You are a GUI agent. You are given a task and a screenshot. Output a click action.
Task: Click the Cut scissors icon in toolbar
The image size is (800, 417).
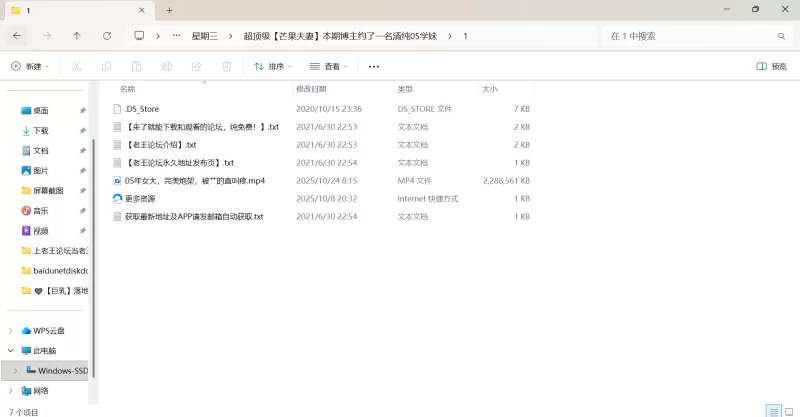(77, 66)
